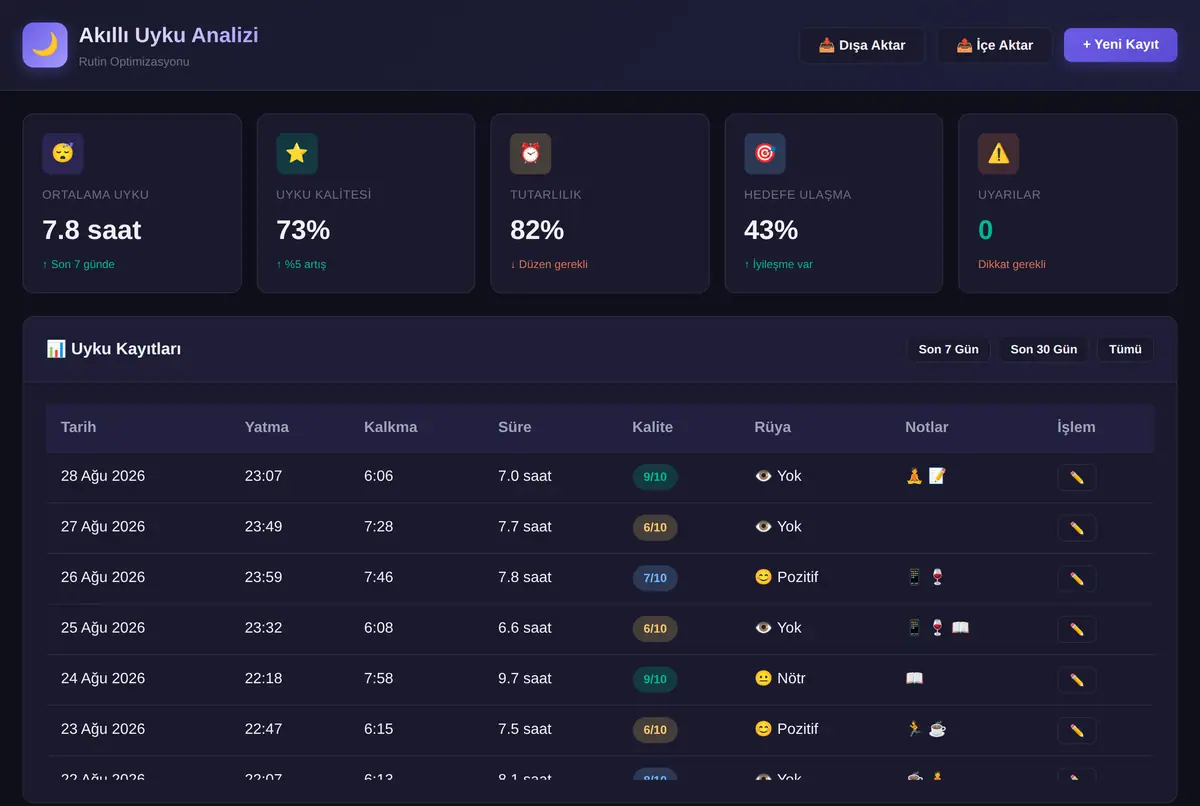This screenshot has height=806, width=1200.
Task: Show all records with Tümü
Action: pos(1125,349)
